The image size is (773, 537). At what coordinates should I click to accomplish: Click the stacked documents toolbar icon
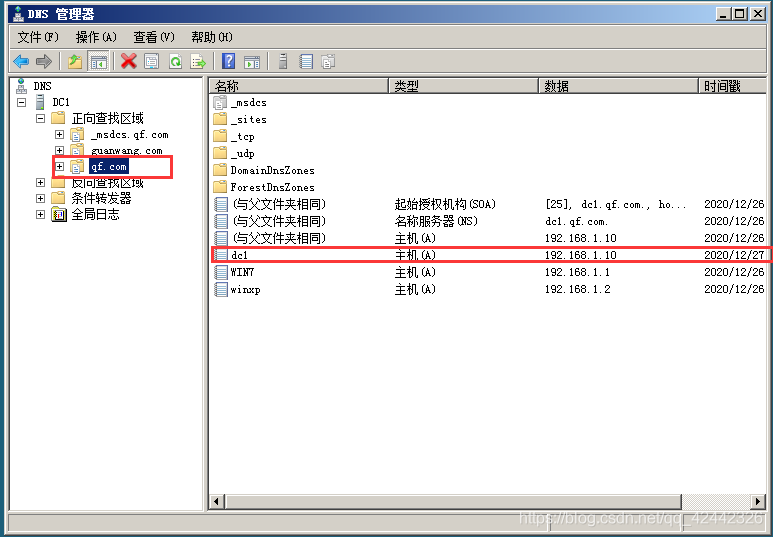pos(328,62)
